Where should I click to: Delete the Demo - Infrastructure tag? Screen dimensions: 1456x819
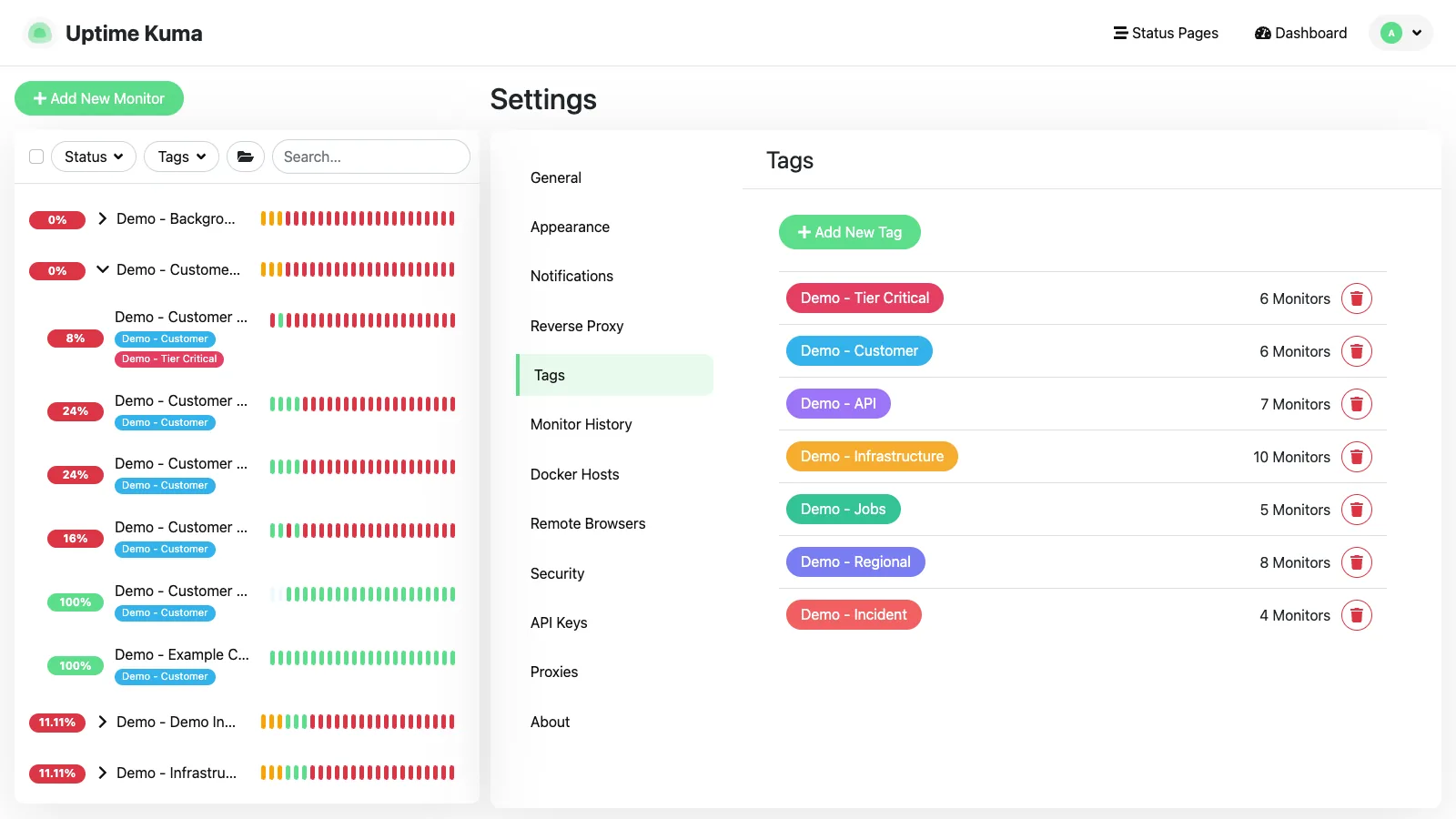click(x=1356, y=457)
